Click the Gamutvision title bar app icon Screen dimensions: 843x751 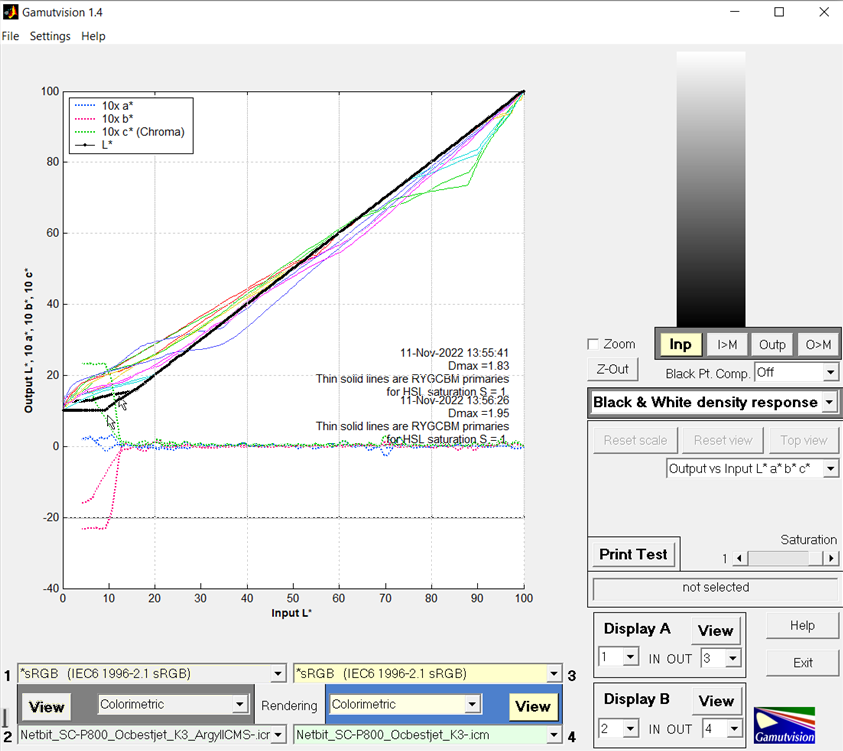pyautogui.click(x=11, y=12)
